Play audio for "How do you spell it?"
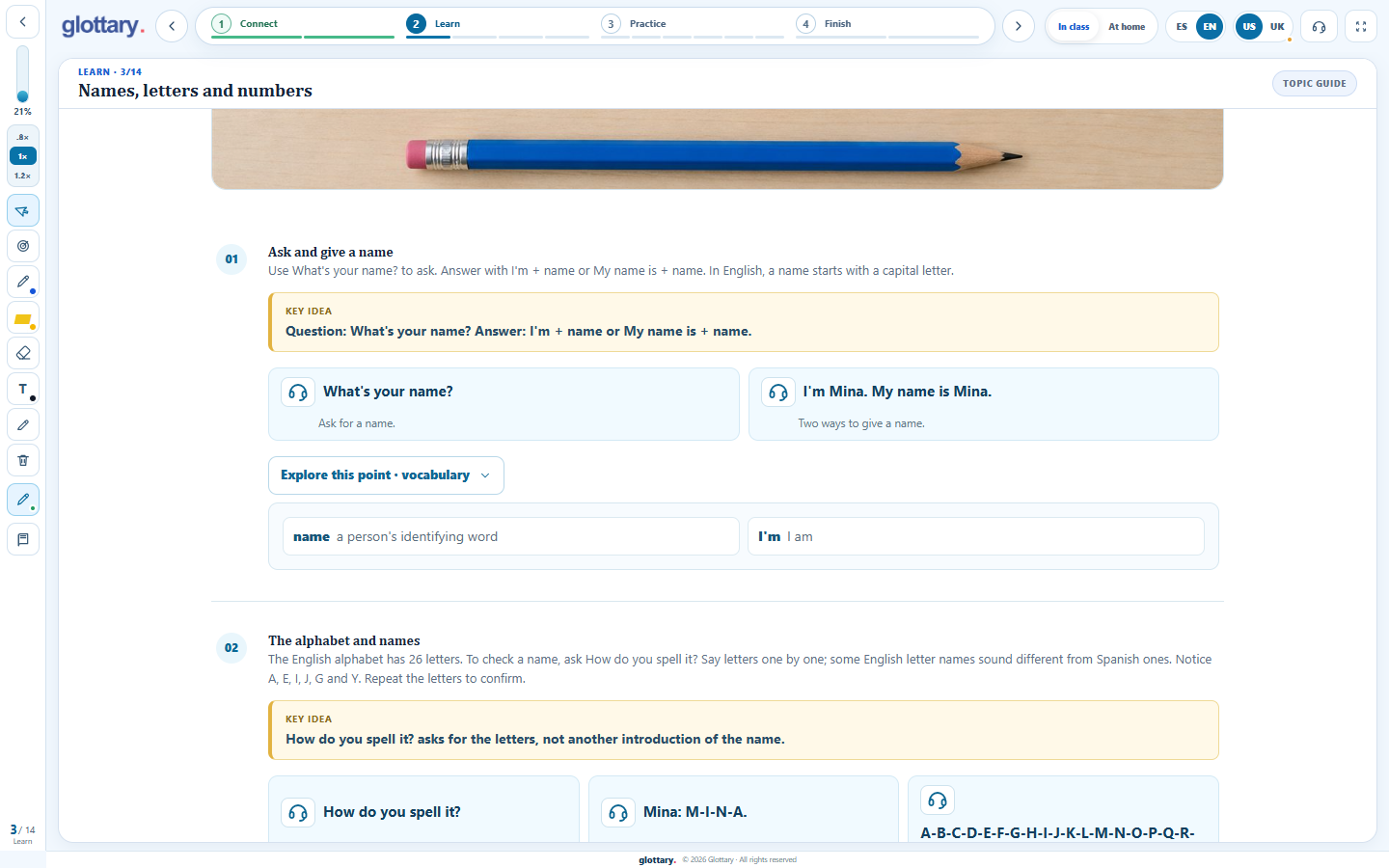The height and width of the screenshot is (868, 1389). 298,812
